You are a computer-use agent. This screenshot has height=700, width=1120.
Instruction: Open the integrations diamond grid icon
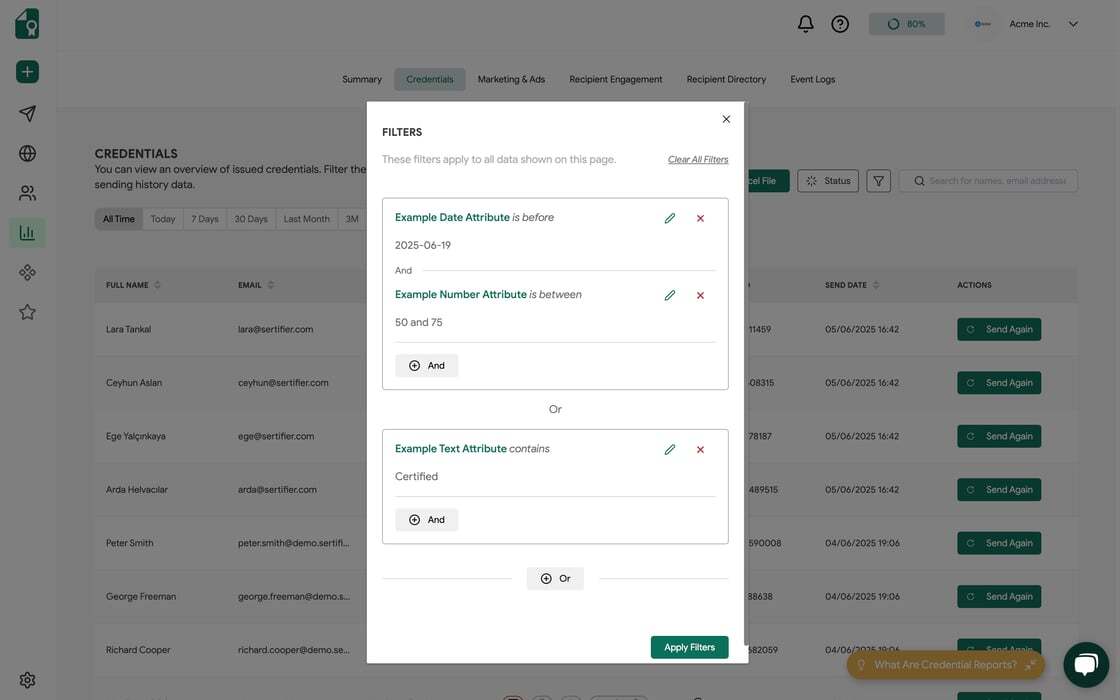click(x=27, y=272)
